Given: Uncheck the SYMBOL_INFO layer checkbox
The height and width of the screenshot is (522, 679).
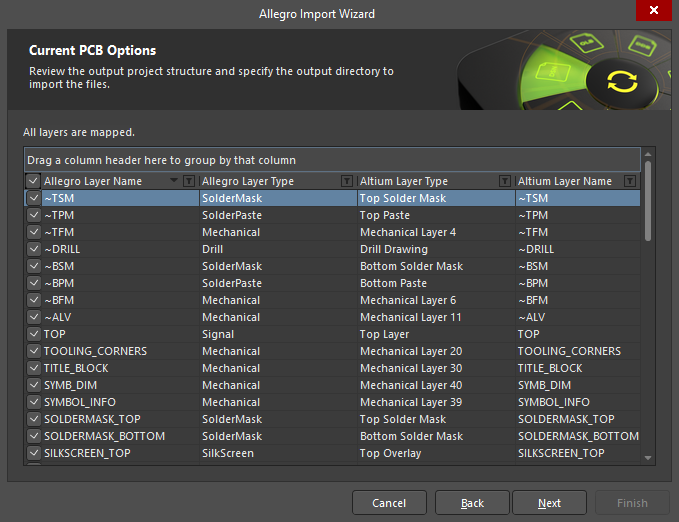Looking at the screenshot, I should point(34,402).
